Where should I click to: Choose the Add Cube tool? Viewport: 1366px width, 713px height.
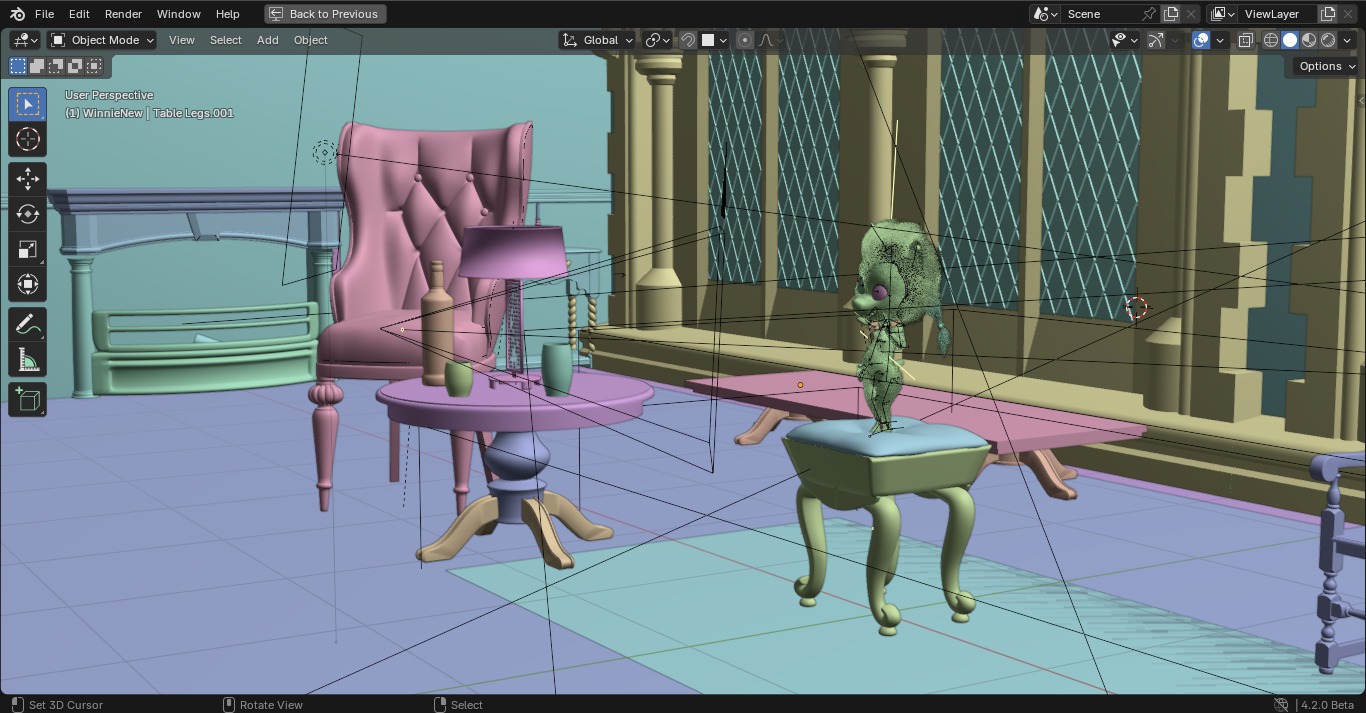27,400
